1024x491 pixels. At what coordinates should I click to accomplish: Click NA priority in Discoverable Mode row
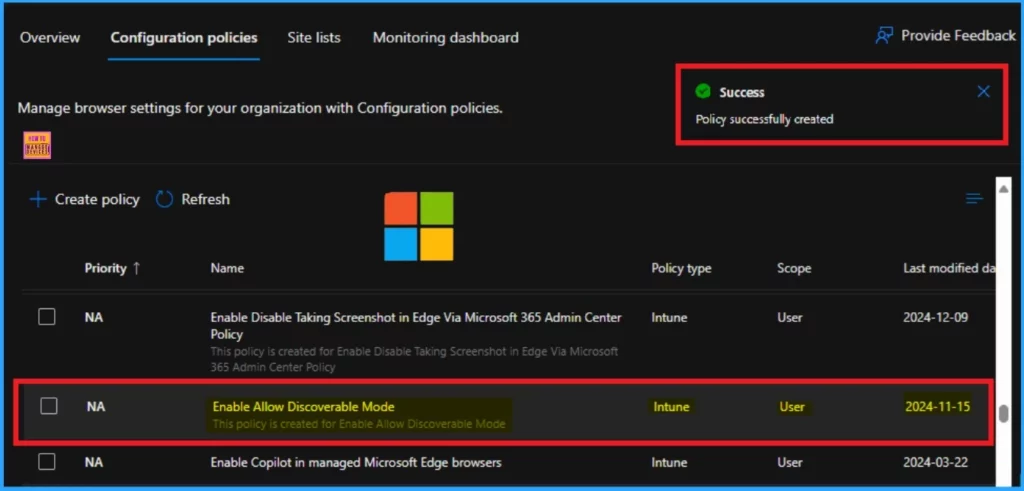[x=96, y=406]
